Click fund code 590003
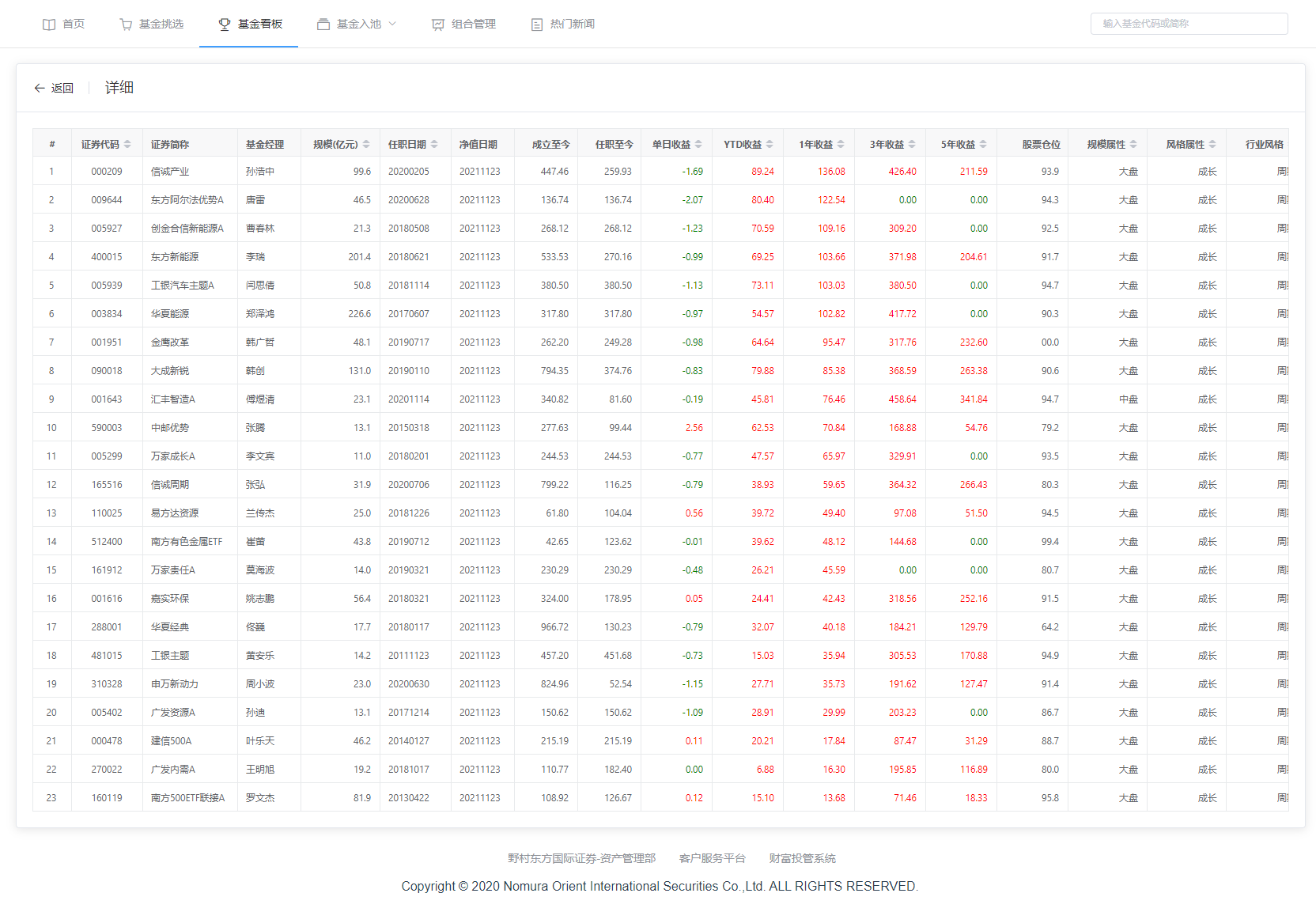 pyautogui.click(x=107, y=428)
